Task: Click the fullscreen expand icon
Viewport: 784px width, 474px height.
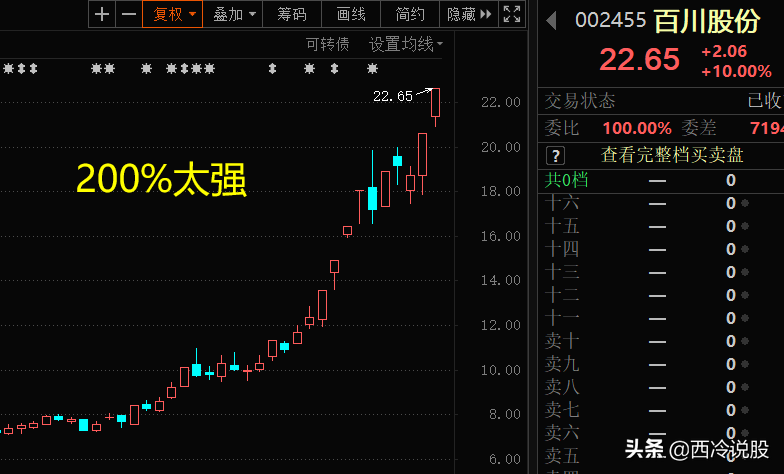Action: pos(512,14)
